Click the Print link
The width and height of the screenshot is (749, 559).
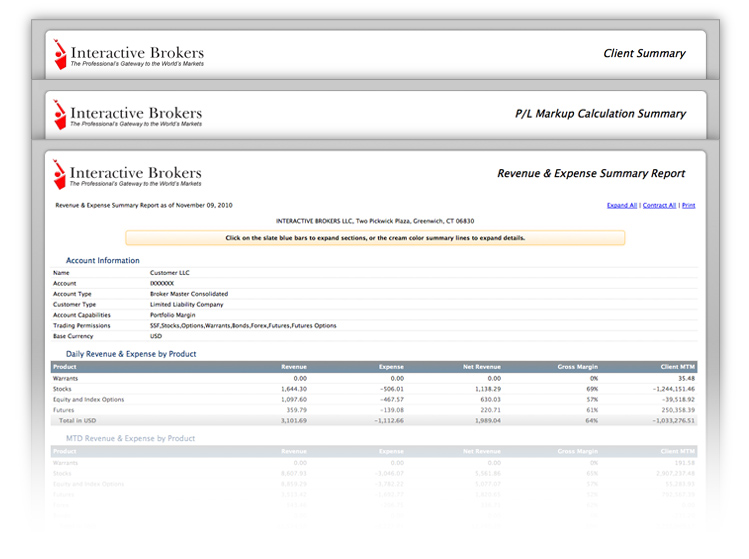pos(688,205)
